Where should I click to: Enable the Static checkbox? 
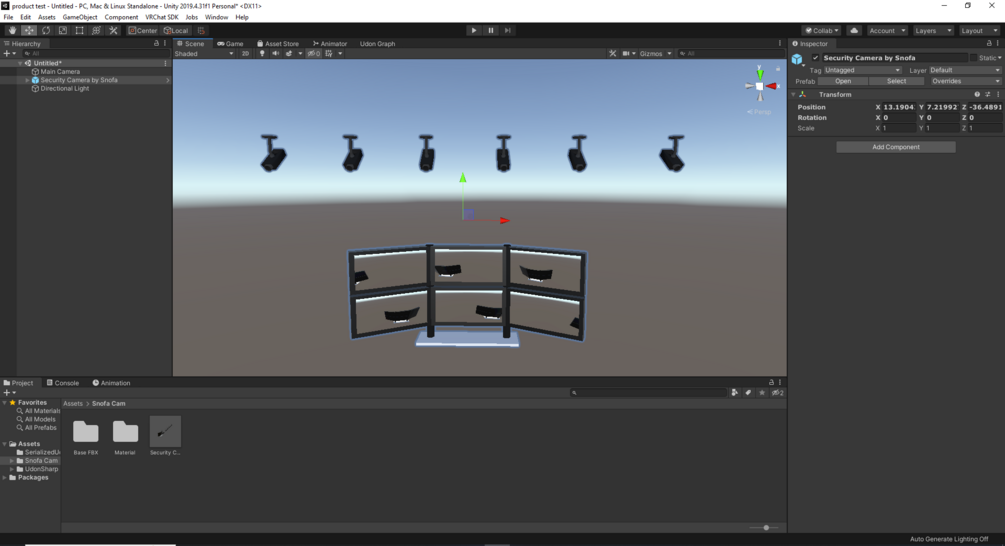tap(974, 58)
